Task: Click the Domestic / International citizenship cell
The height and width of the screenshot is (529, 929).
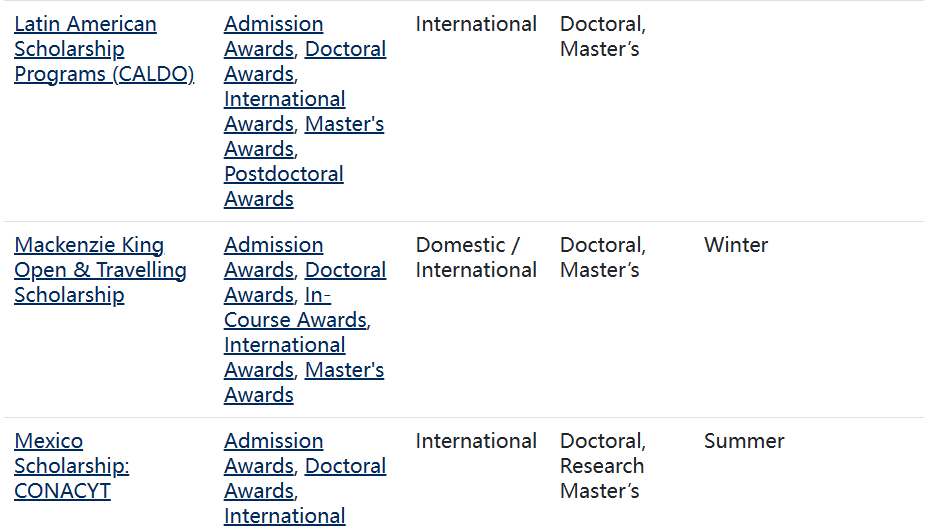Action: click(x=476, y=257)
